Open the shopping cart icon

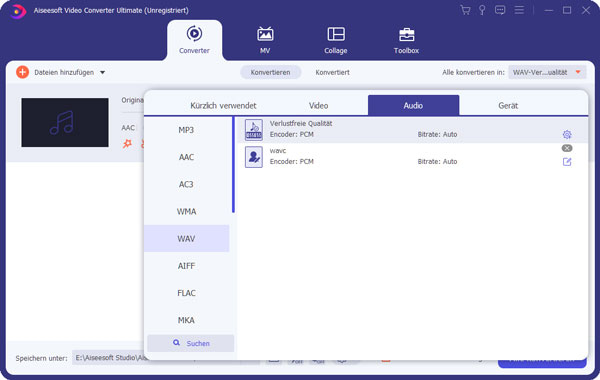465,10
